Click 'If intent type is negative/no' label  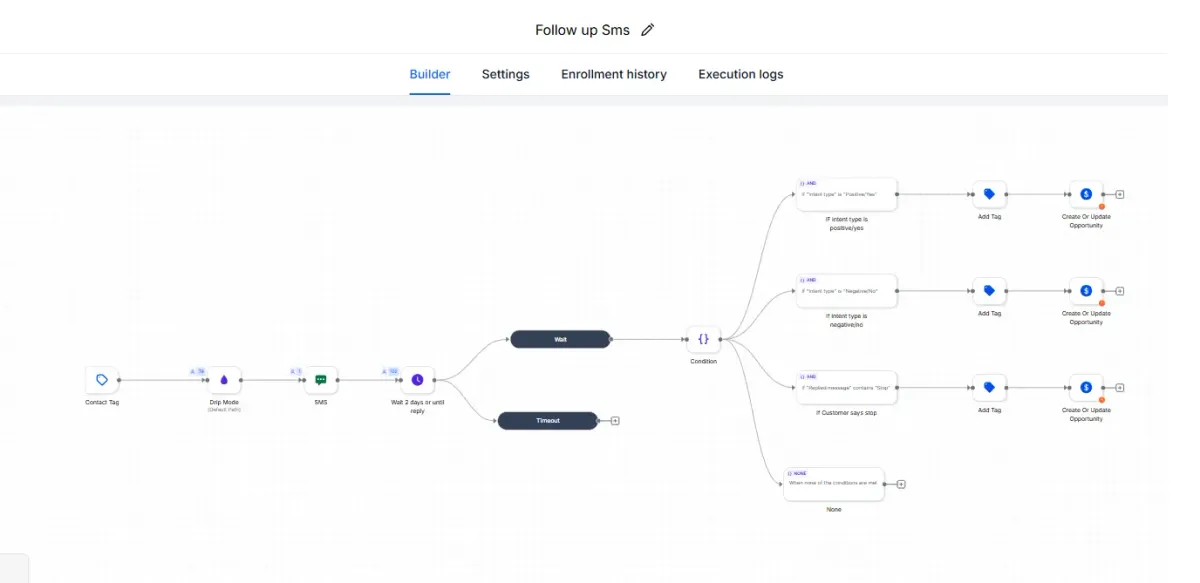point(846,320)
